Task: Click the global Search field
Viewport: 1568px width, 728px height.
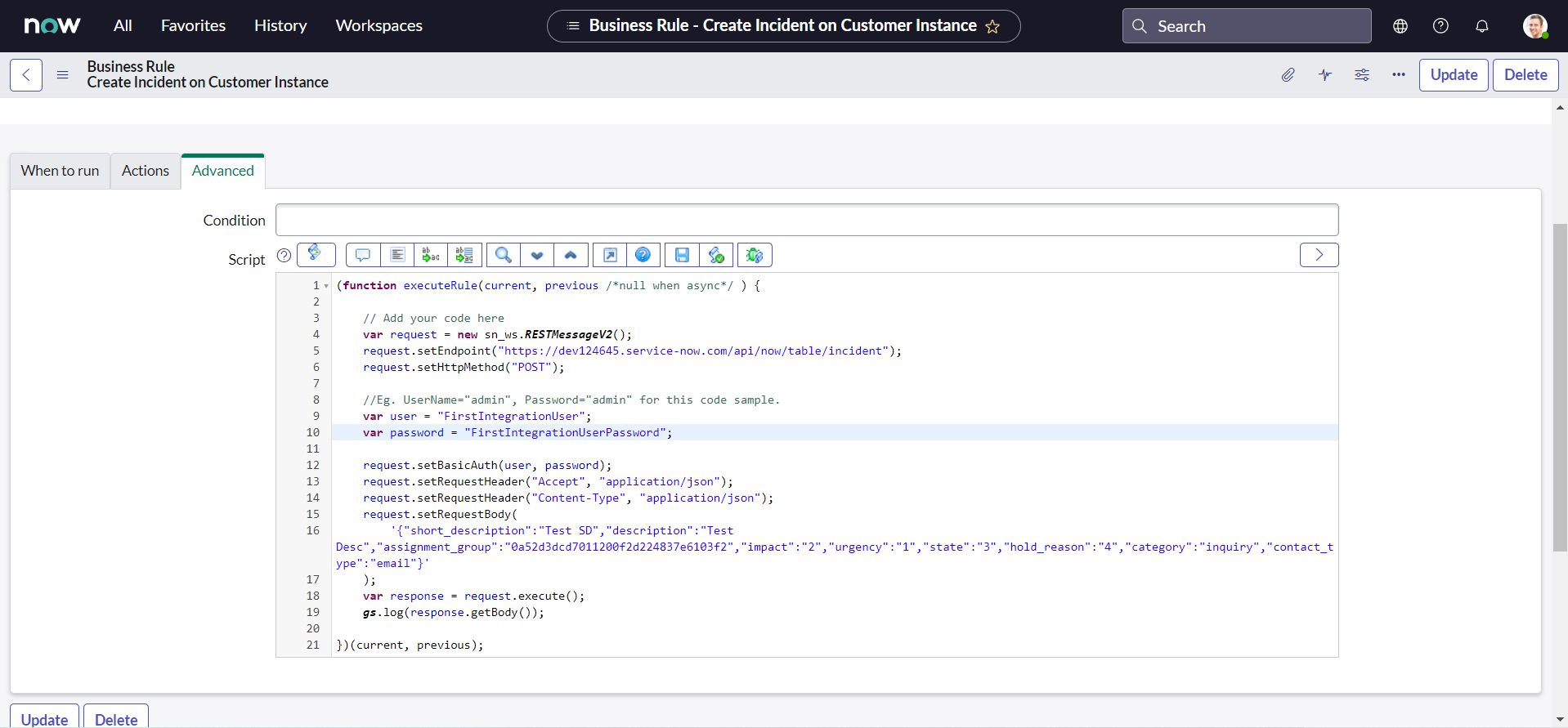Action: pyautogui.click(x=1247, y=26)
